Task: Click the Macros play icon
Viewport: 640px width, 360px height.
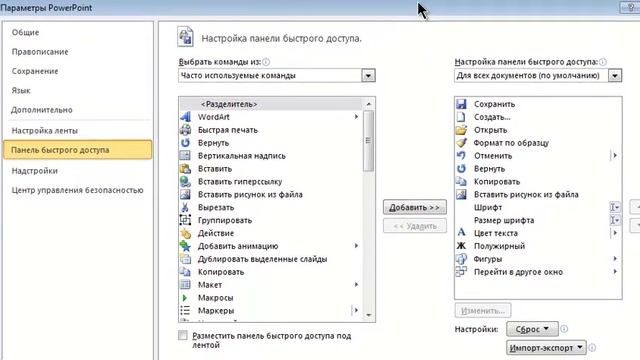Action: click(185, 298)
